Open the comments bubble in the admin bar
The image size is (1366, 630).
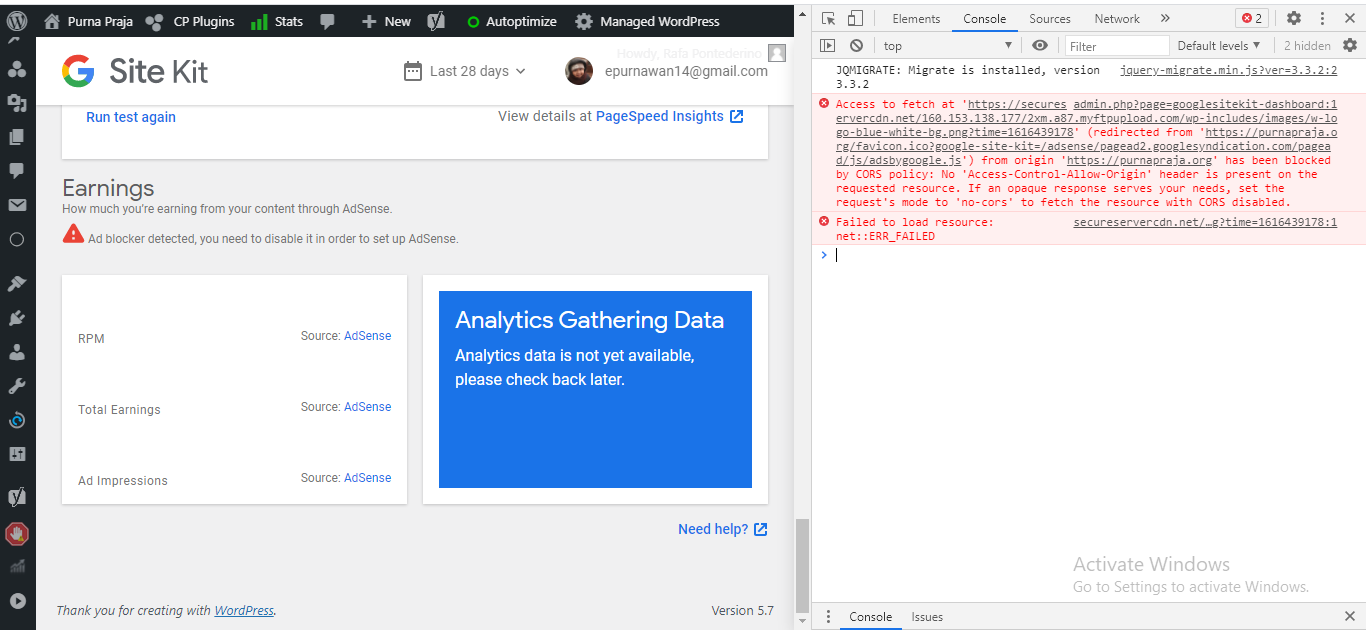coord(327,21)
